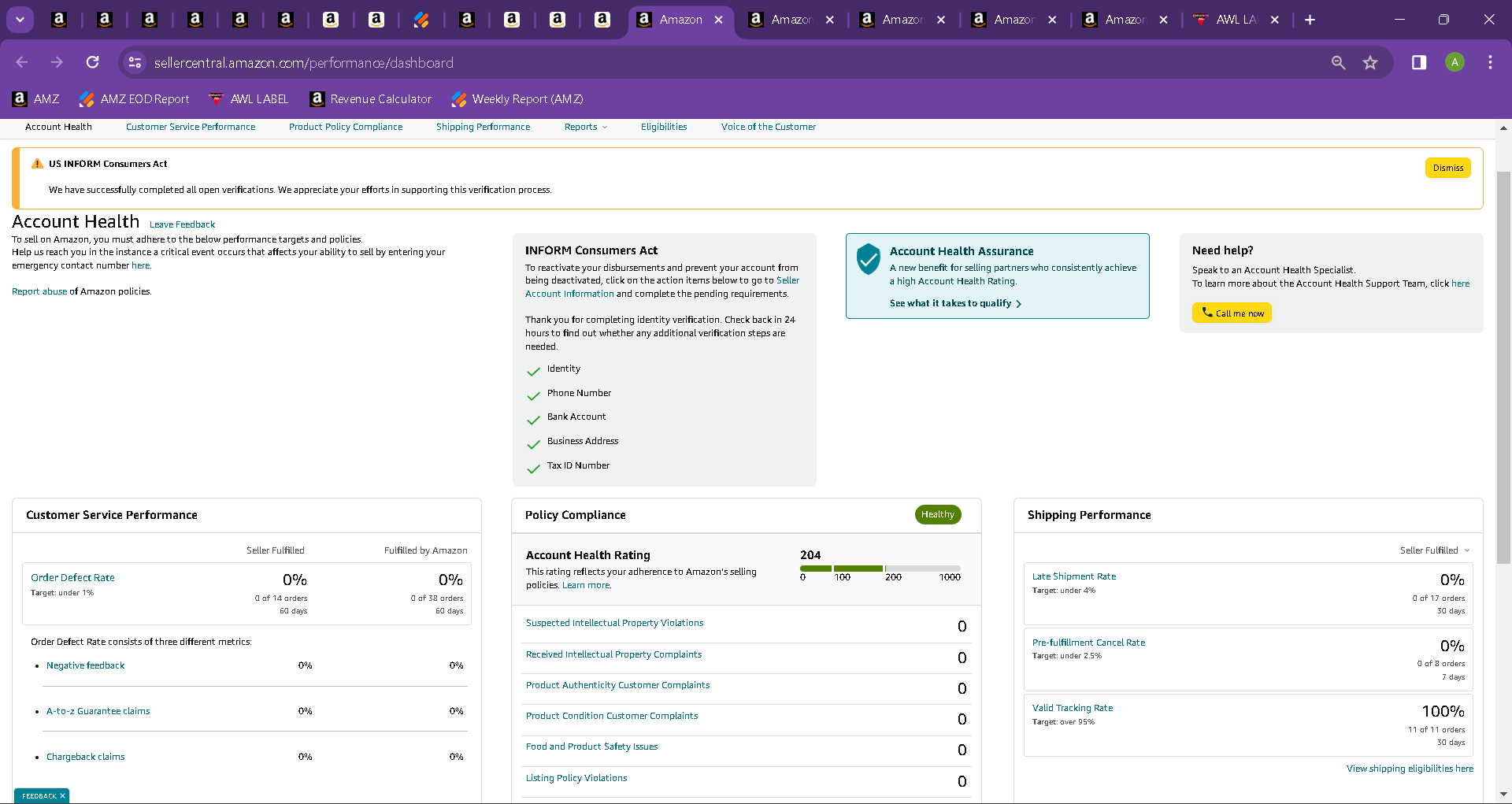Open Product Condition Customer Complaints
Viewport: 1512px width, 804px height.
pyautogui.click(x=612, y=716)
